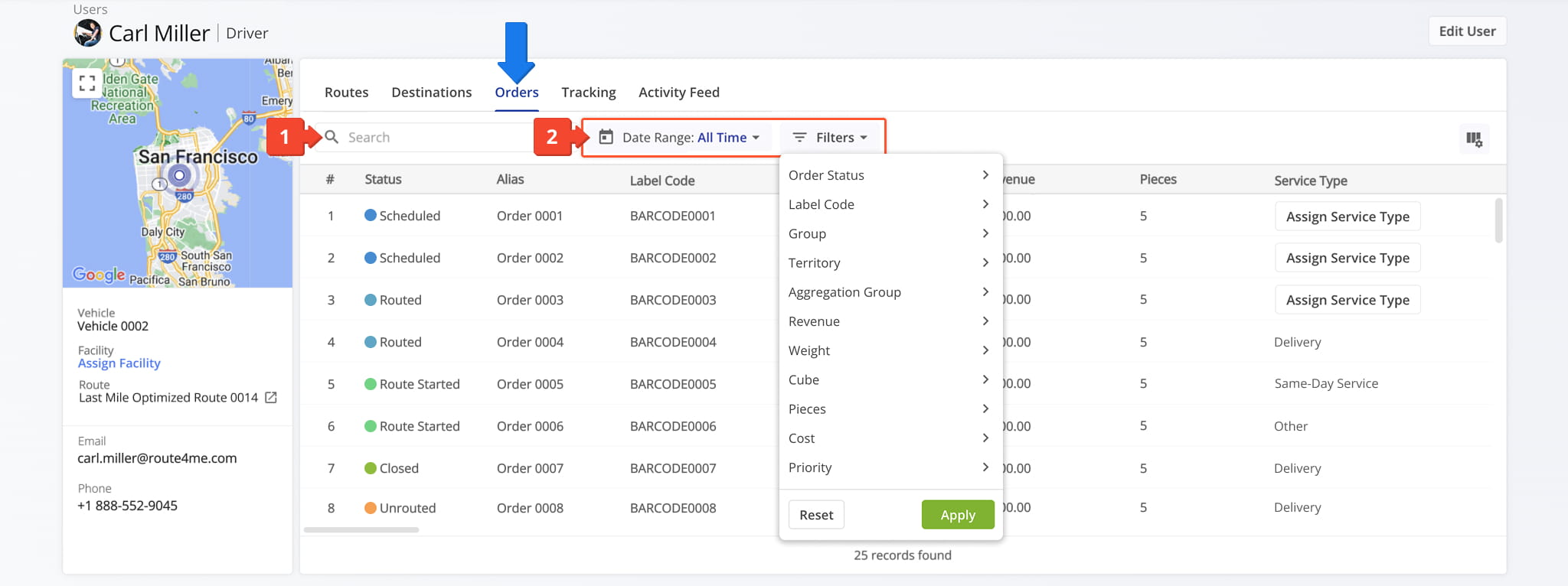Follow the Assign Facility link
1568x586 pixels.
(119, 363)
